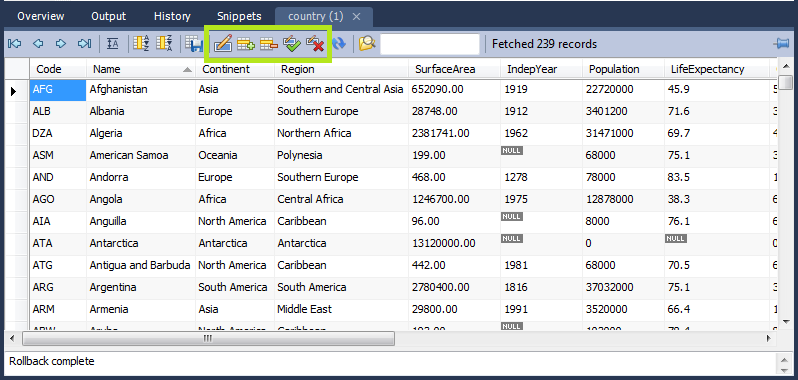This screenshot has width=798, height=380.
Task: Click the search magnifier folder icon
Action: click(366, 44)
